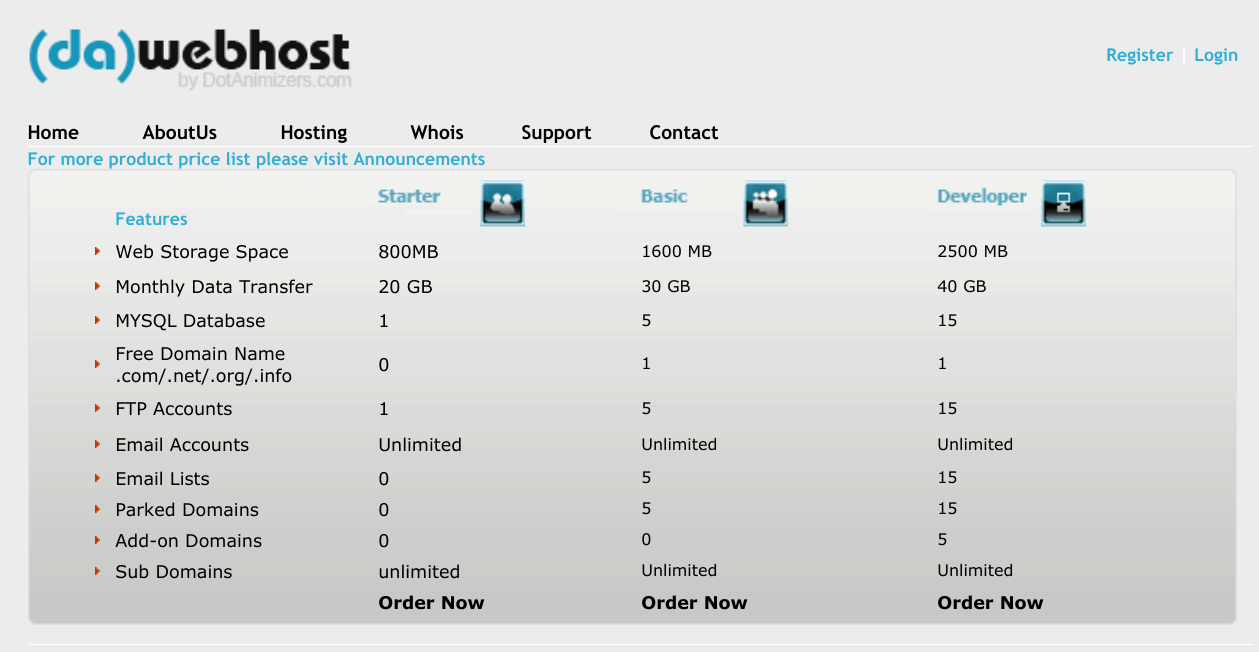Open the Hosting menu item

pos(314,133)
